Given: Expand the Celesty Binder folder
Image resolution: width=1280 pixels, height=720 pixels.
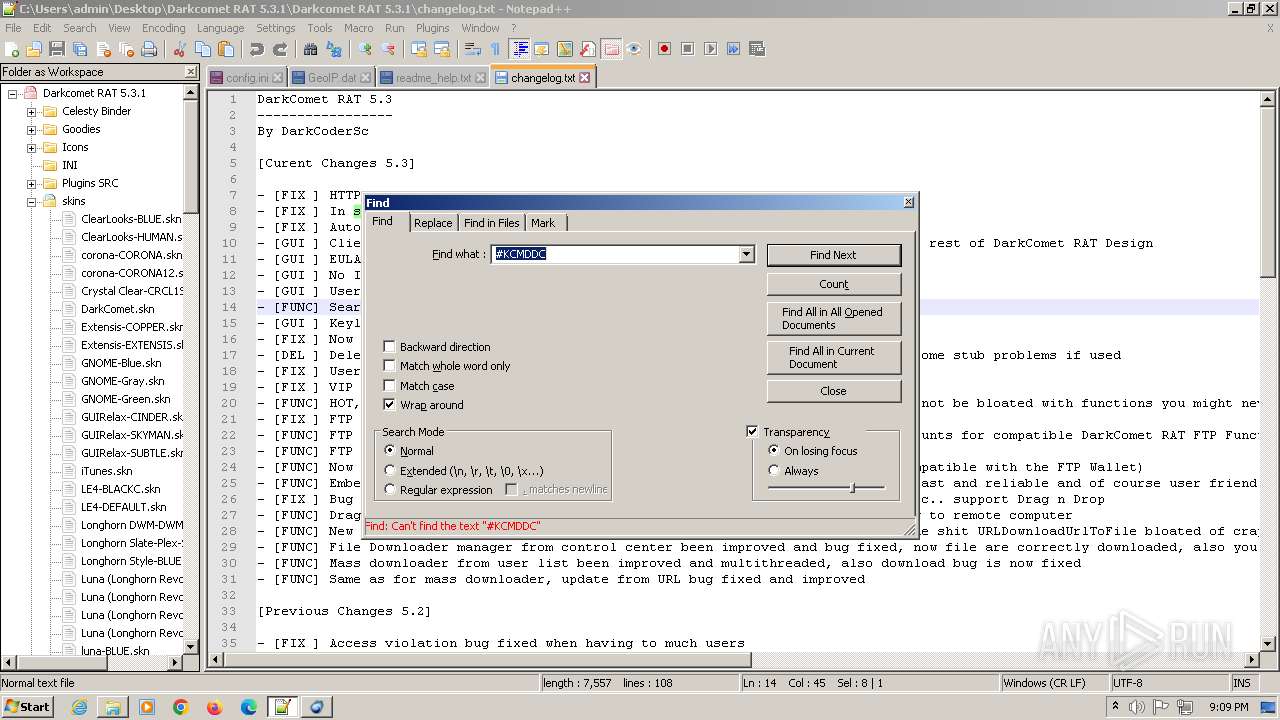Looking at the screenshot, I should point(31,111).
